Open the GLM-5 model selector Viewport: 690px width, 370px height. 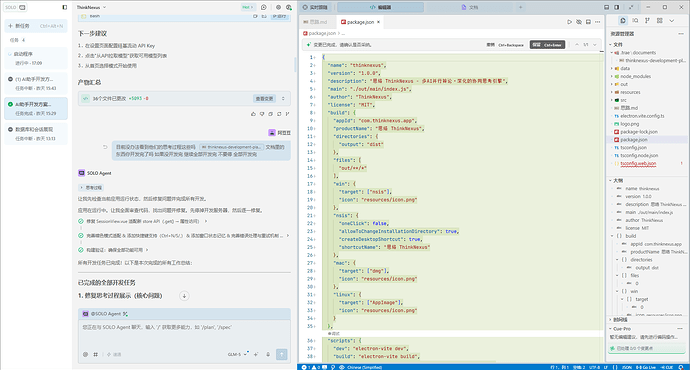[x=238, y=354]
